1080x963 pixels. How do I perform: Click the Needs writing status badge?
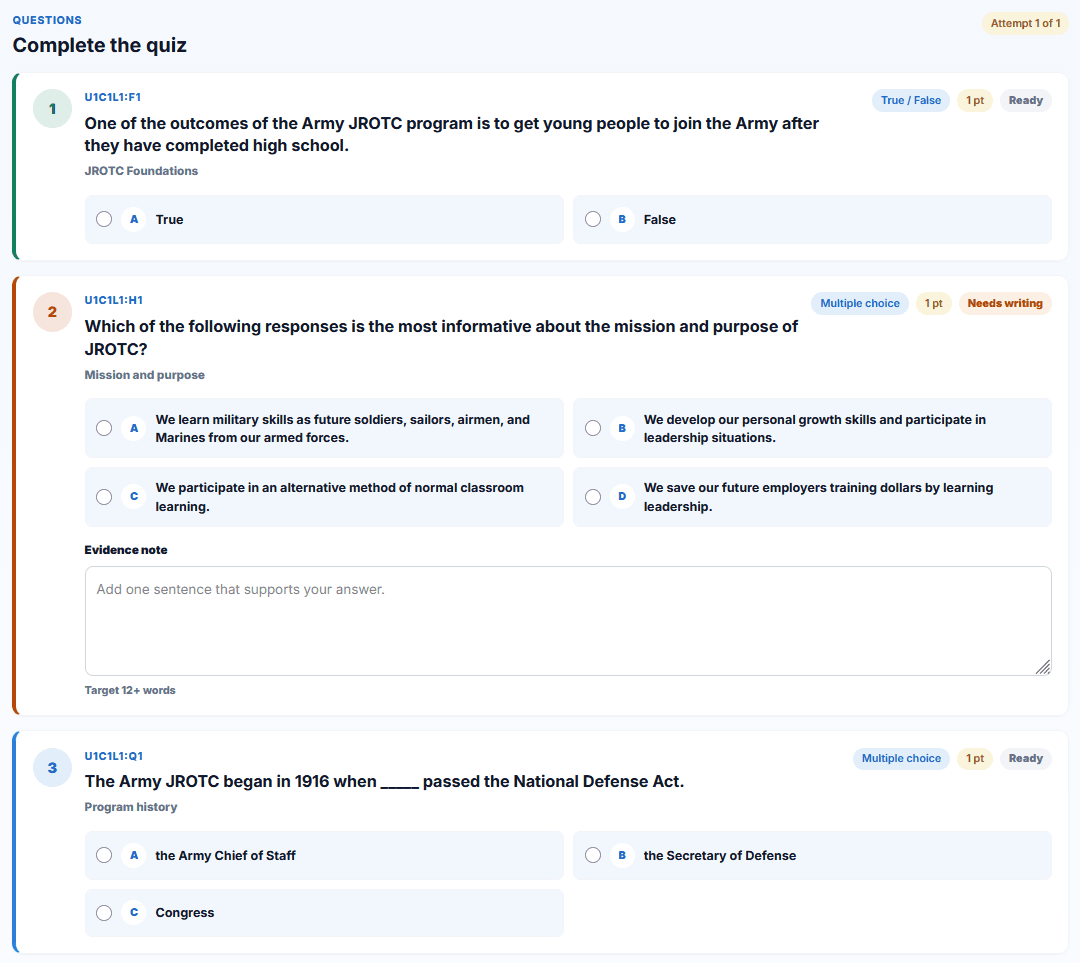(1005, 303)
